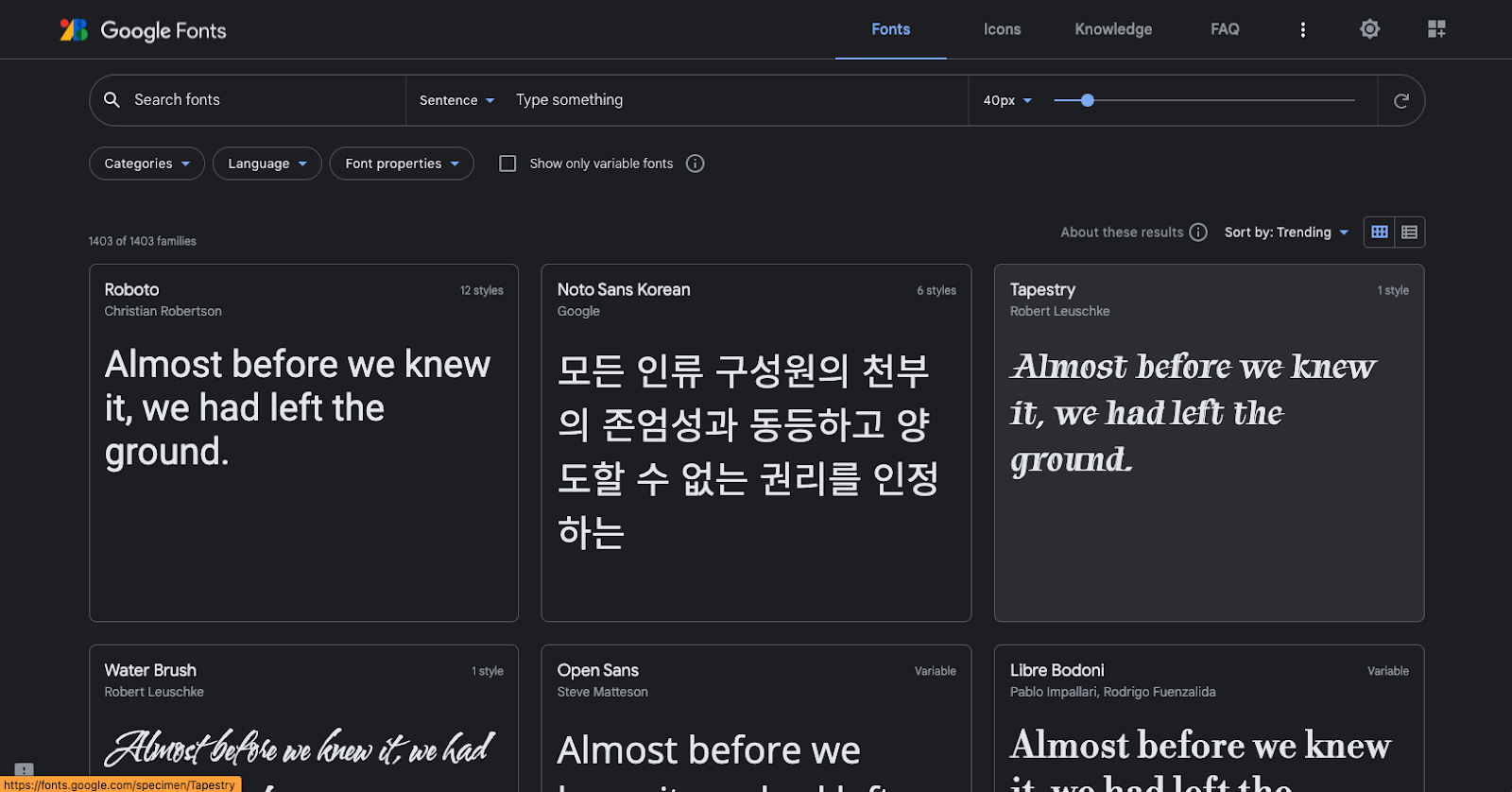Screen dimensions: 1512x792
Task: Click the About these results info icon
Action: [x=1198, y=232]
